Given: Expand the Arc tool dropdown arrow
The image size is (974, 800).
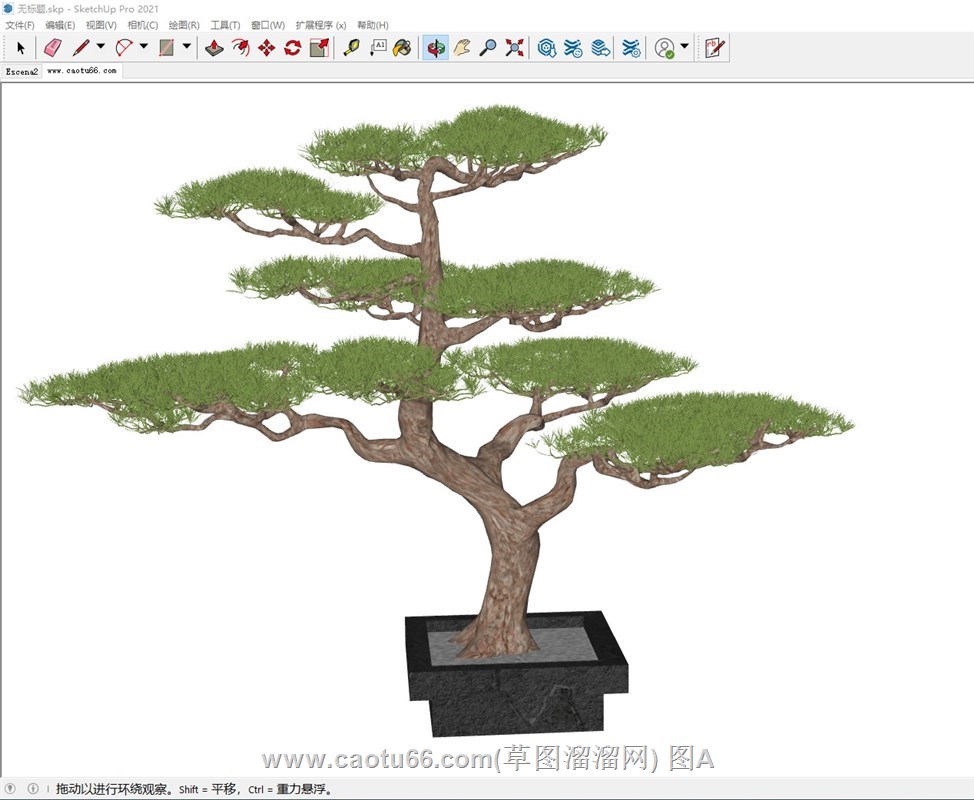Looking at the screenshot, I should click(x=143, y=46).
